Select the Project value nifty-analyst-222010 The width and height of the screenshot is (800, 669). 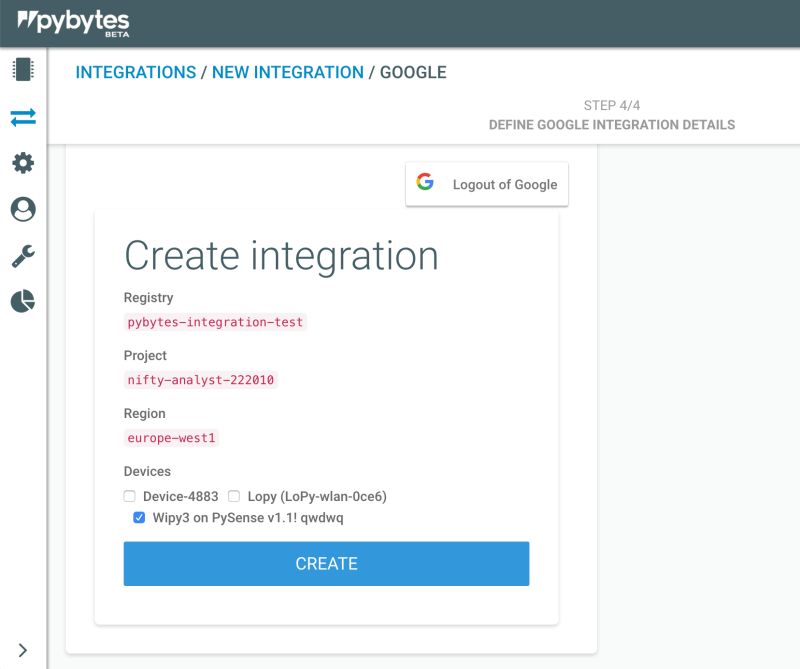[x=200, y=379]
